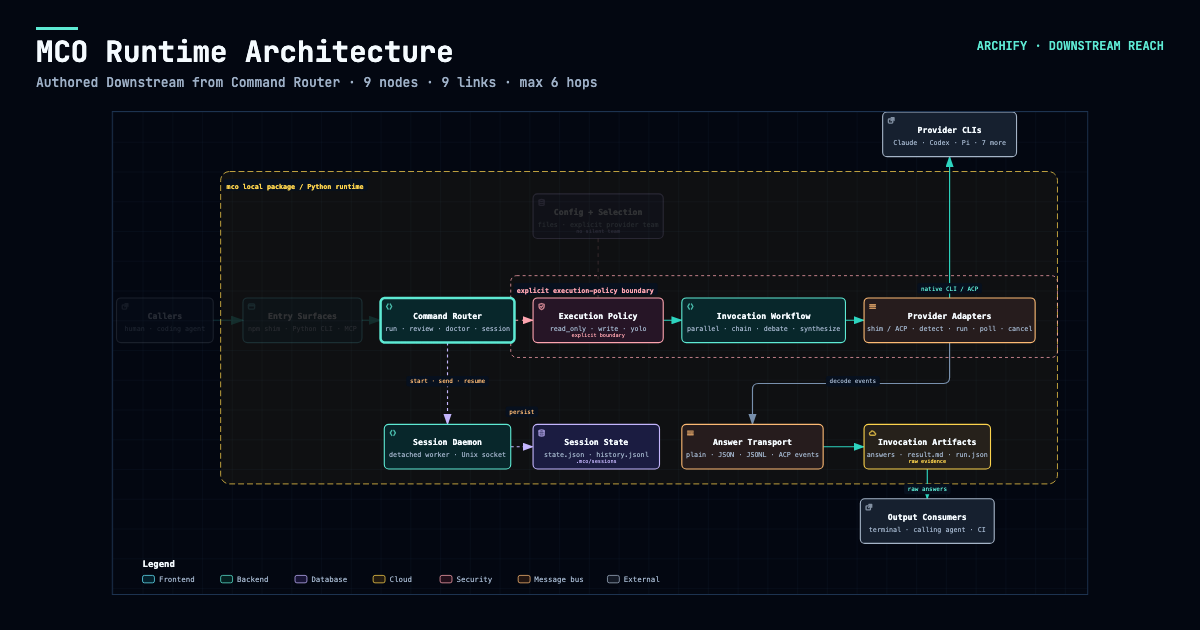Click the 'run · review · doctor · session' text
1200x630 pixels.
(x=448, y=328)
